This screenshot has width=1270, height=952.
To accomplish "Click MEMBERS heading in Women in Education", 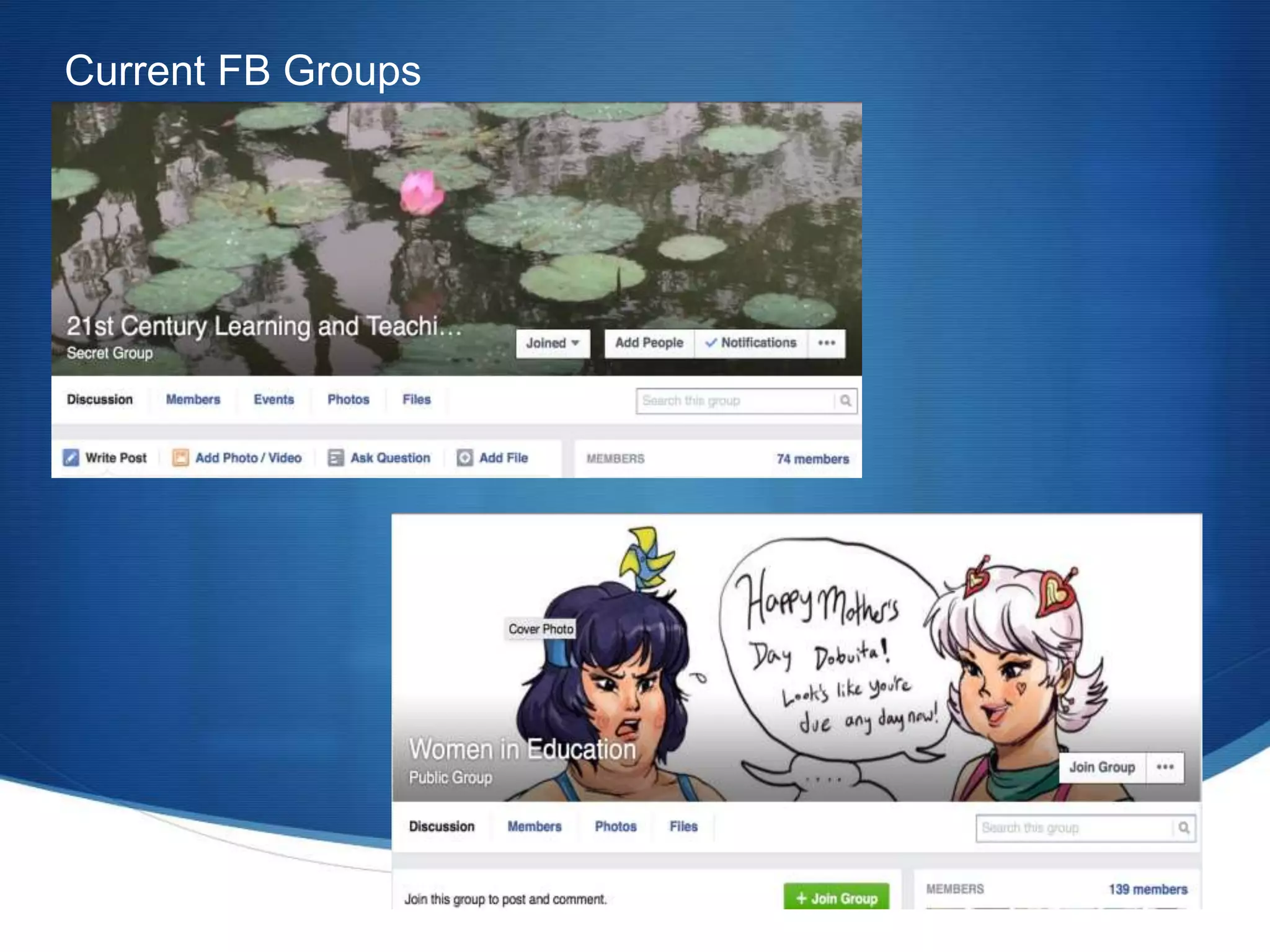I will [x=955, y=889].
